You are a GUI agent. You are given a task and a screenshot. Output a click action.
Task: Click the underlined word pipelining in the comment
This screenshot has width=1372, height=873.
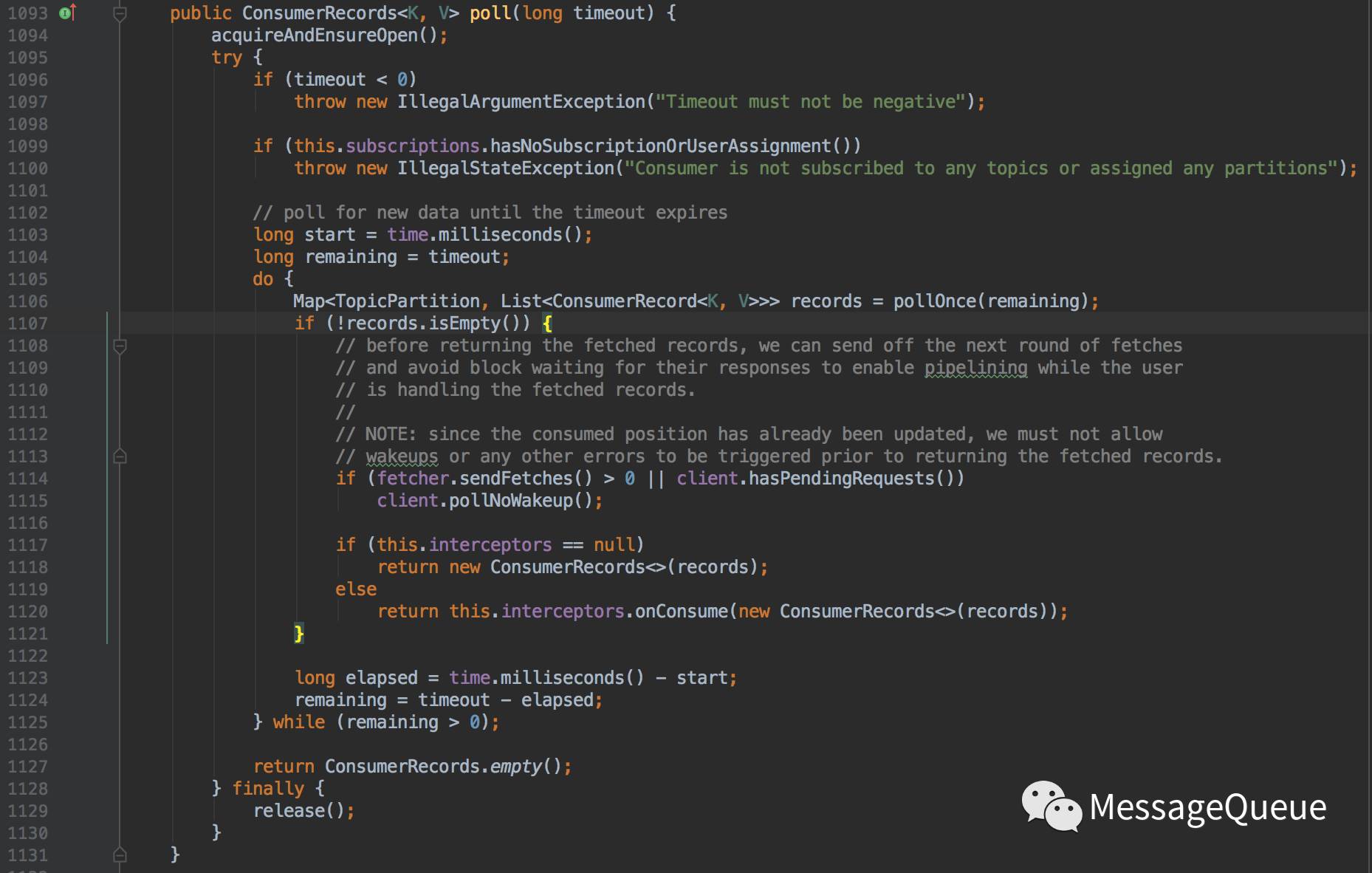tap(975, 368)
